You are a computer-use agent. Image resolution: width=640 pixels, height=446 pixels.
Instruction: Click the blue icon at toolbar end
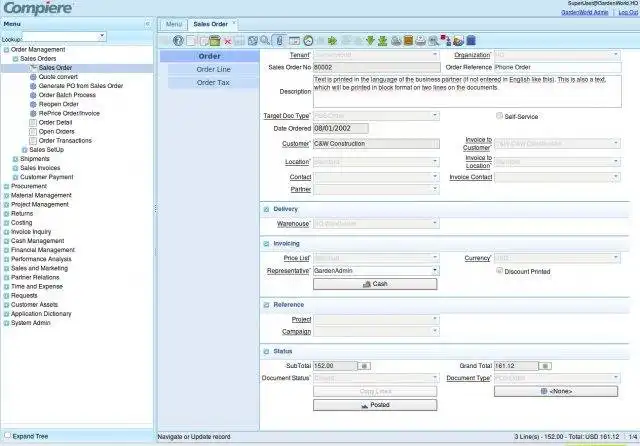[x=471, y=40]
